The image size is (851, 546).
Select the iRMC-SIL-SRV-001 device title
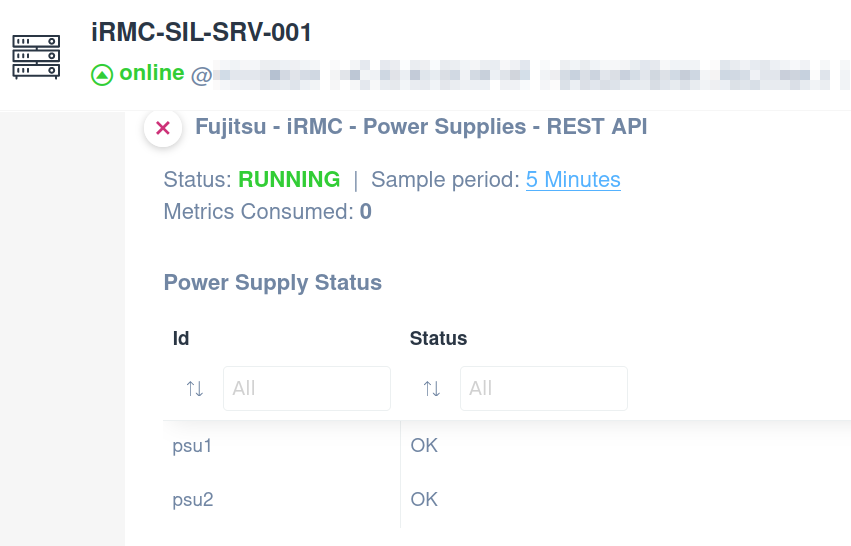201,33
